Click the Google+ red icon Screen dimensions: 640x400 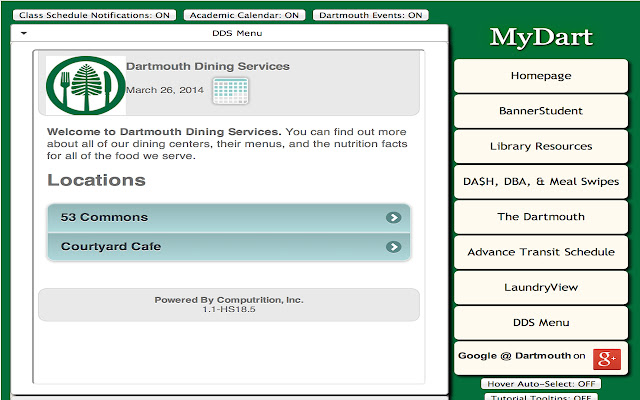(x=607, y=359)
